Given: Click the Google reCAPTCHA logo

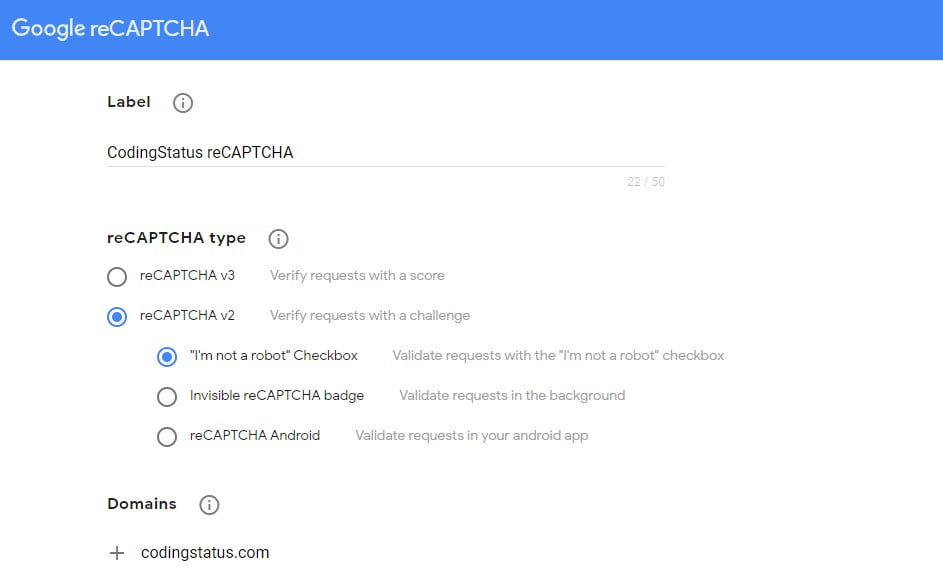Looking at the screenshot, I should (110, 29).
